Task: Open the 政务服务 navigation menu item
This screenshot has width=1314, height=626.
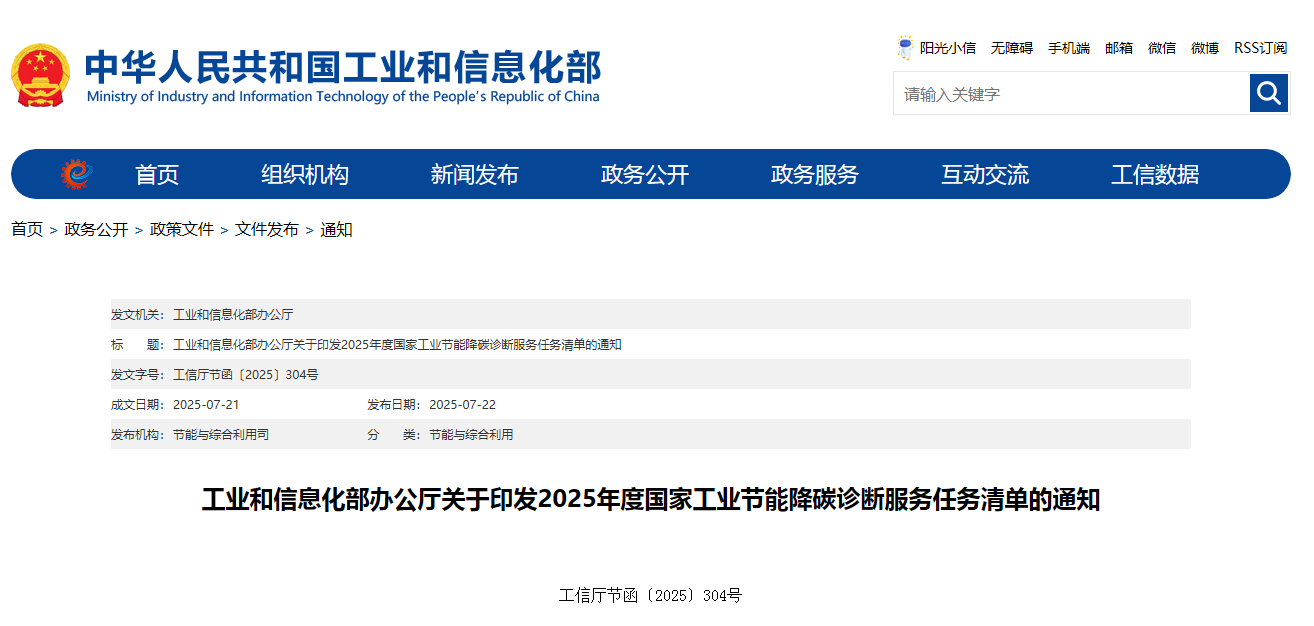Action: (x=815, y=173)
